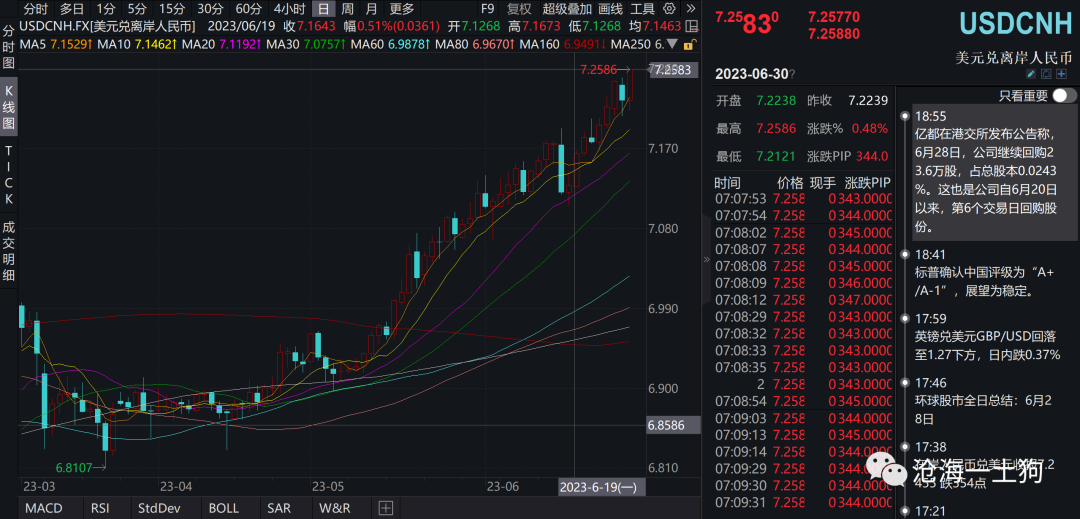This screenshot has width=1080, height=519.
Task: Click the pencil edit icon under USDCNH
Action: (1031, 75)
